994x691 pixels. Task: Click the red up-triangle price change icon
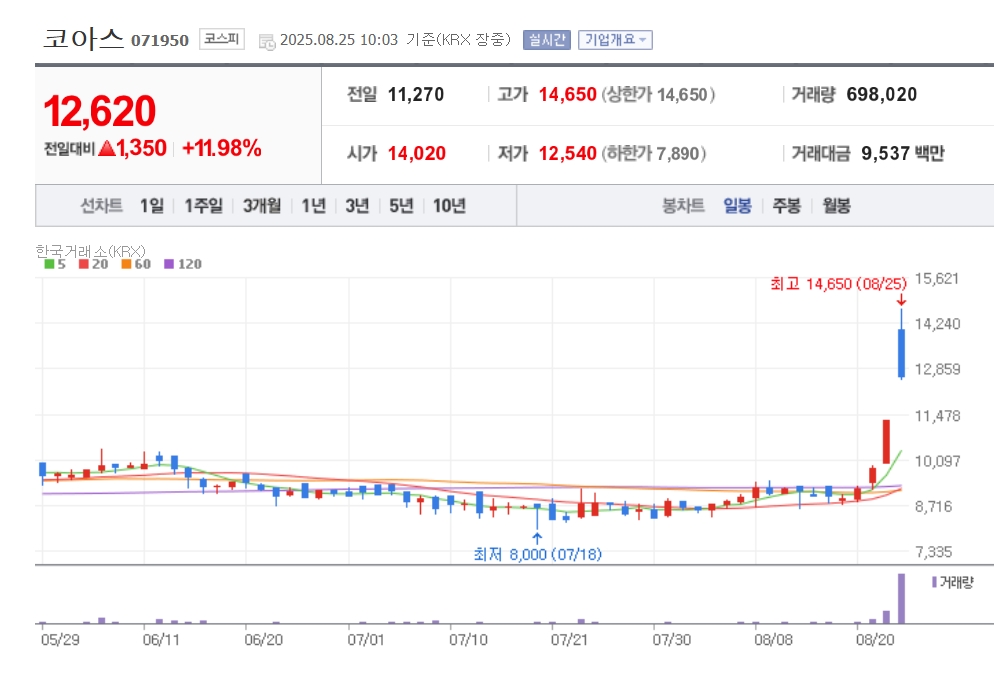pyautogui.click(x=107, y=148)
